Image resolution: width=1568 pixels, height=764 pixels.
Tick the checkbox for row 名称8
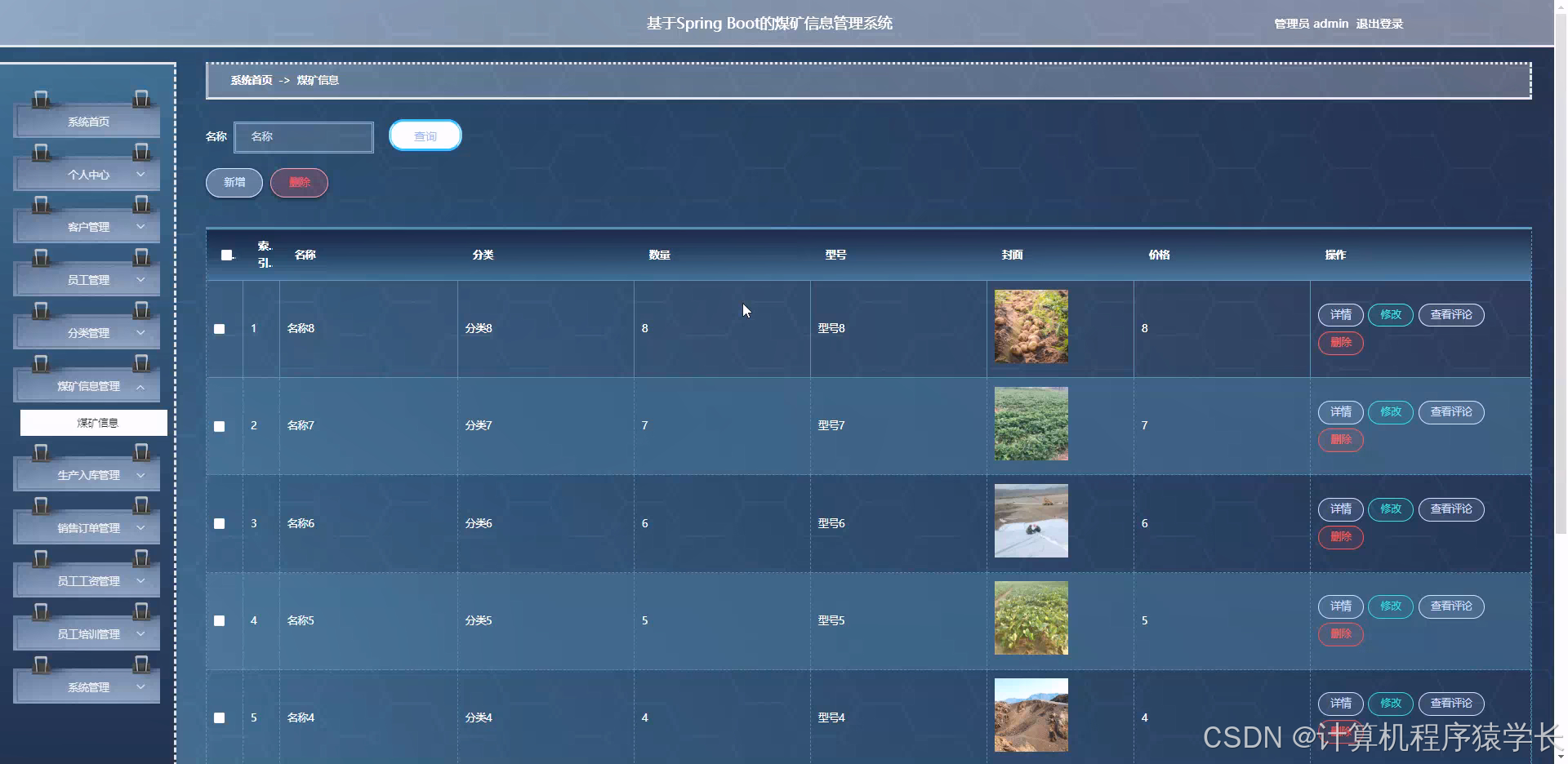click(x=220, y=329)
